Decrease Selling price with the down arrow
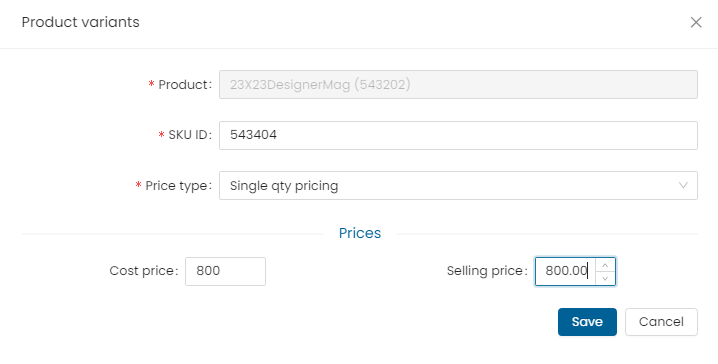Screen dimensions: 718x364 pyautogui.click(x=605, y=278)
